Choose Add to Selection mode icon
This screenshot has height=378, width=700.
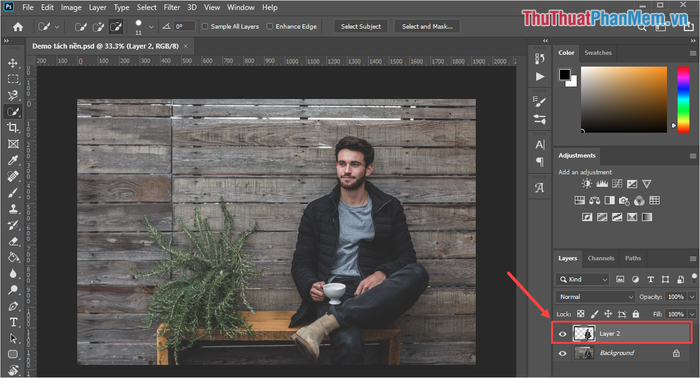tap(98, 27)
